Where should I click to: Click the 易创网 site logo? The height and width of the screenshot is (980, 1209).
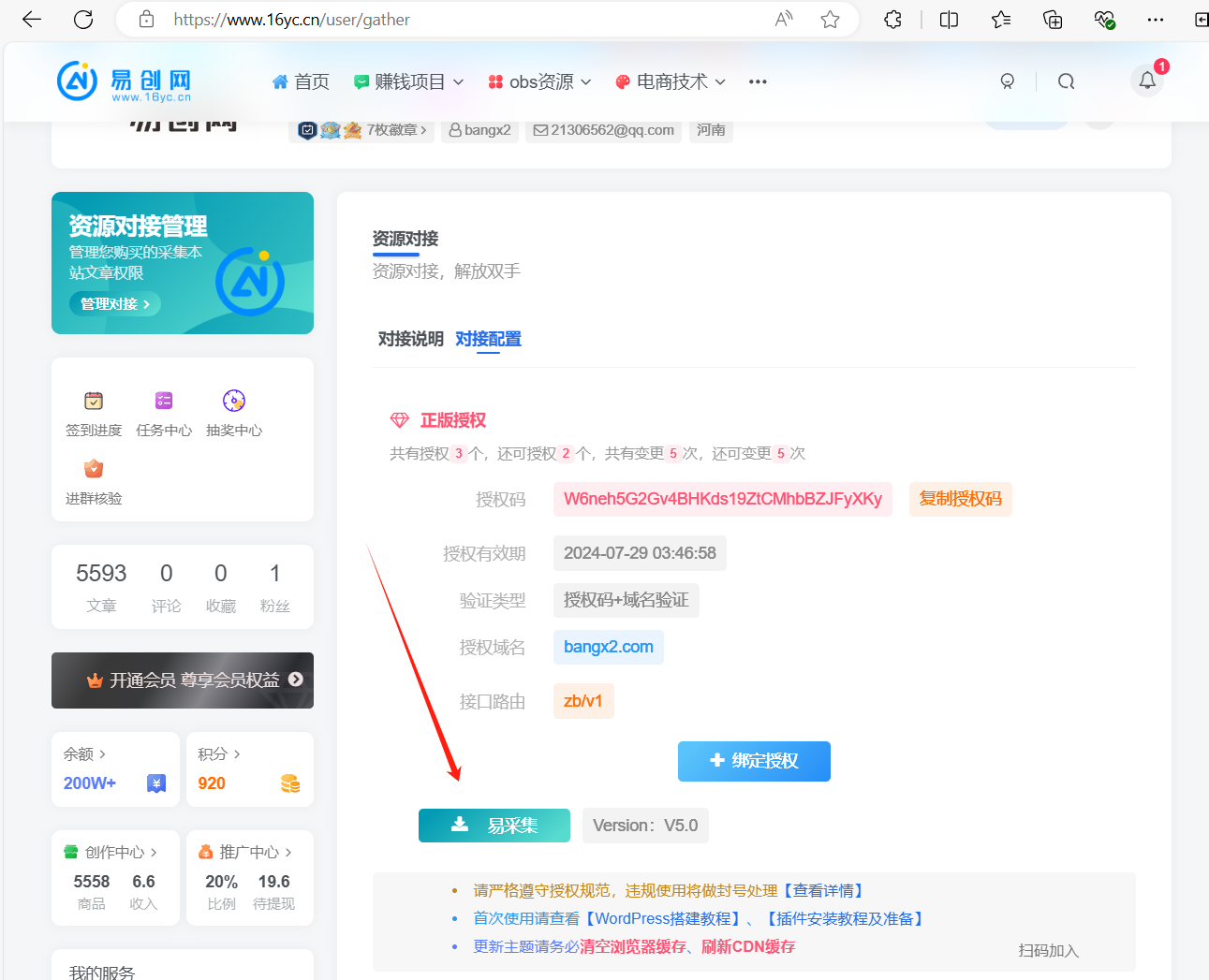(x=125, y=81)
